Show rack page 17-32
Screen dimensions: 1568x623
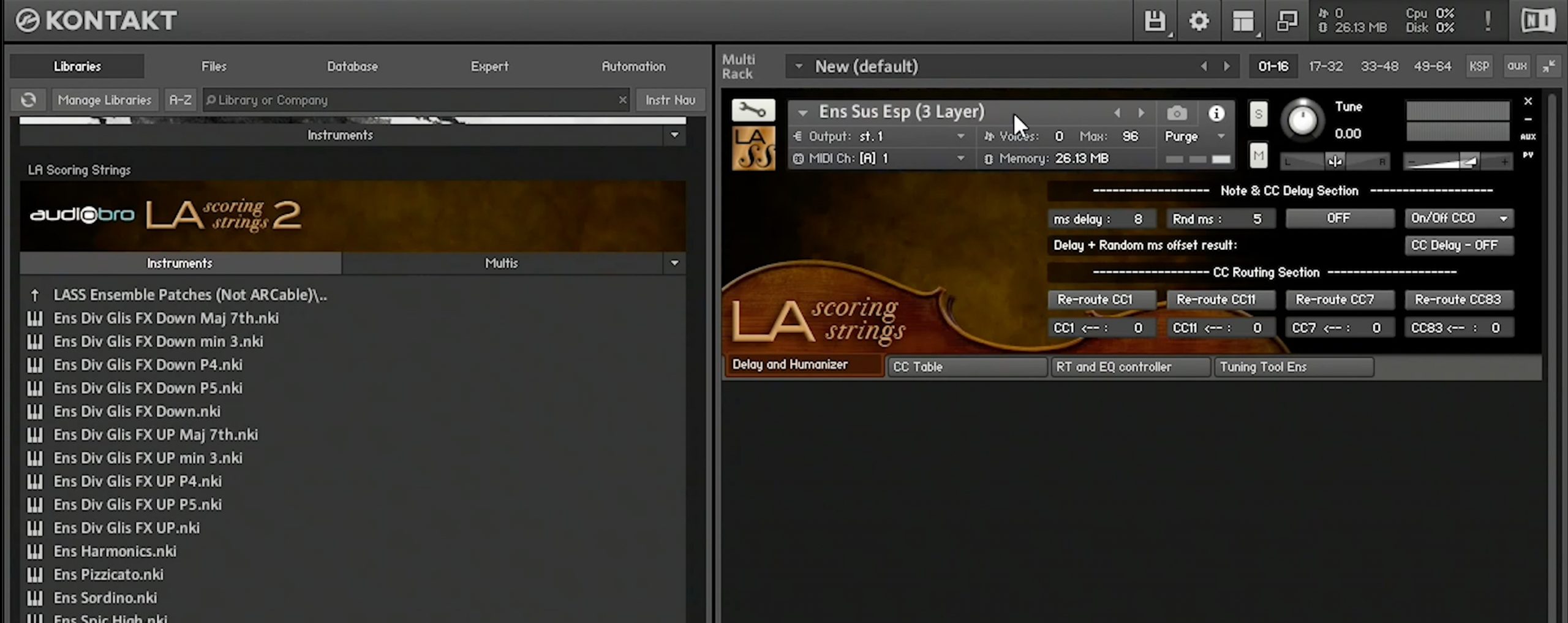[1325, 66]
